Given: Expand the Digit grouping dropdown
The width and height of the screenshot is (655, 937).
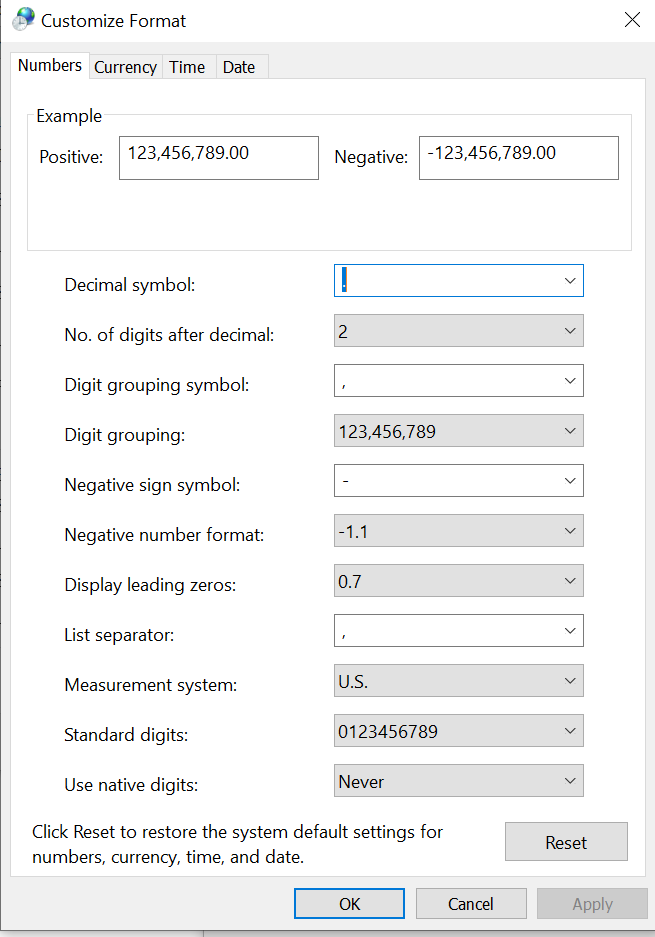Looking at the screenshot, I should 569,430.
